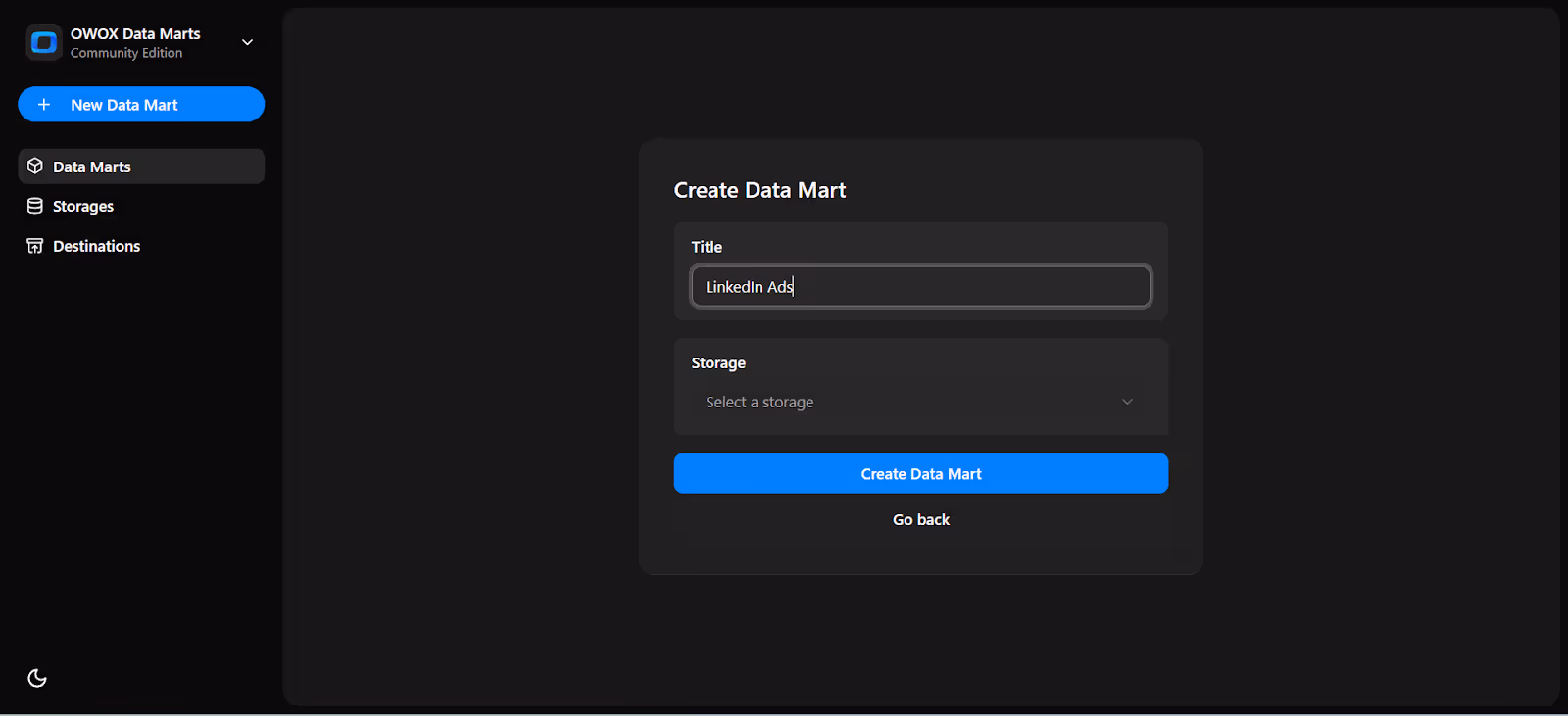Viewport: 1568px width, 716px height.
Task: Click the Destinations store icon
Action: [35, 246]
